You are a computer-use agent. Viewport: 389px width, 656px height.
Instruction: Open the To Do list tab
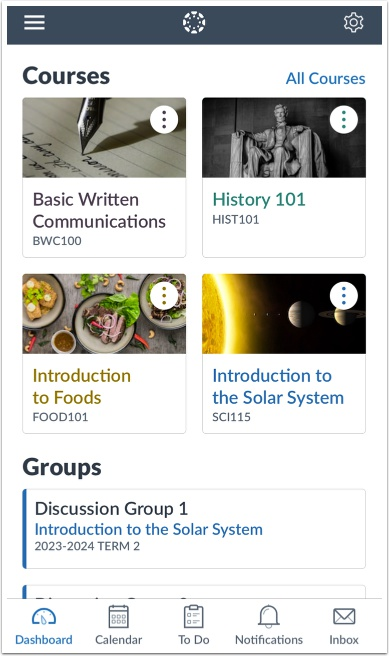point(194,625)
